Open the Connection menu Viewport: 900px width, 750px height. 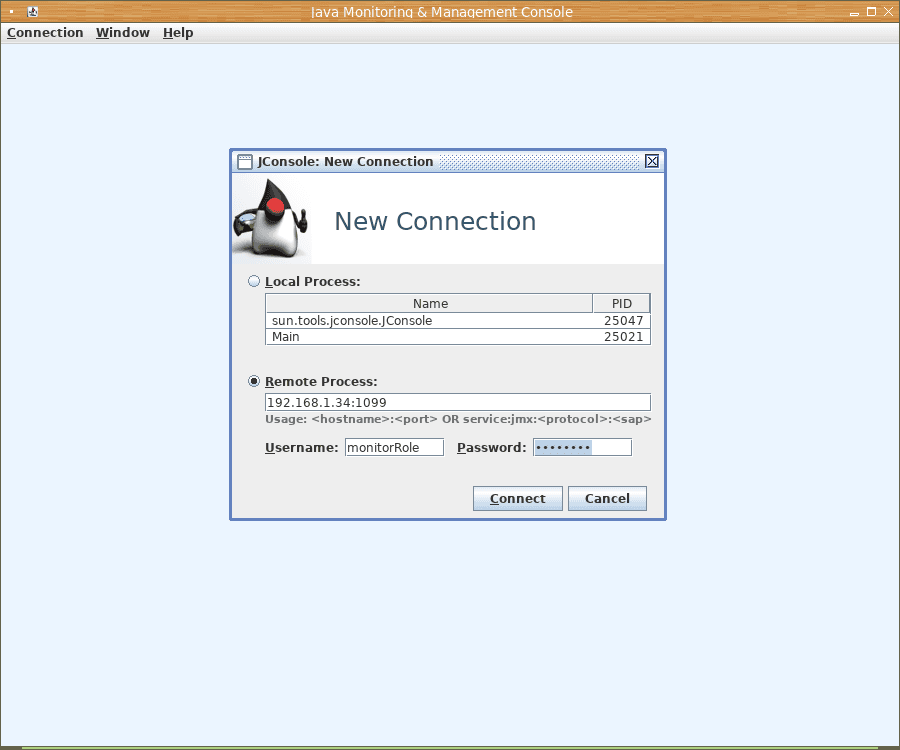click(x=45, y=33)
